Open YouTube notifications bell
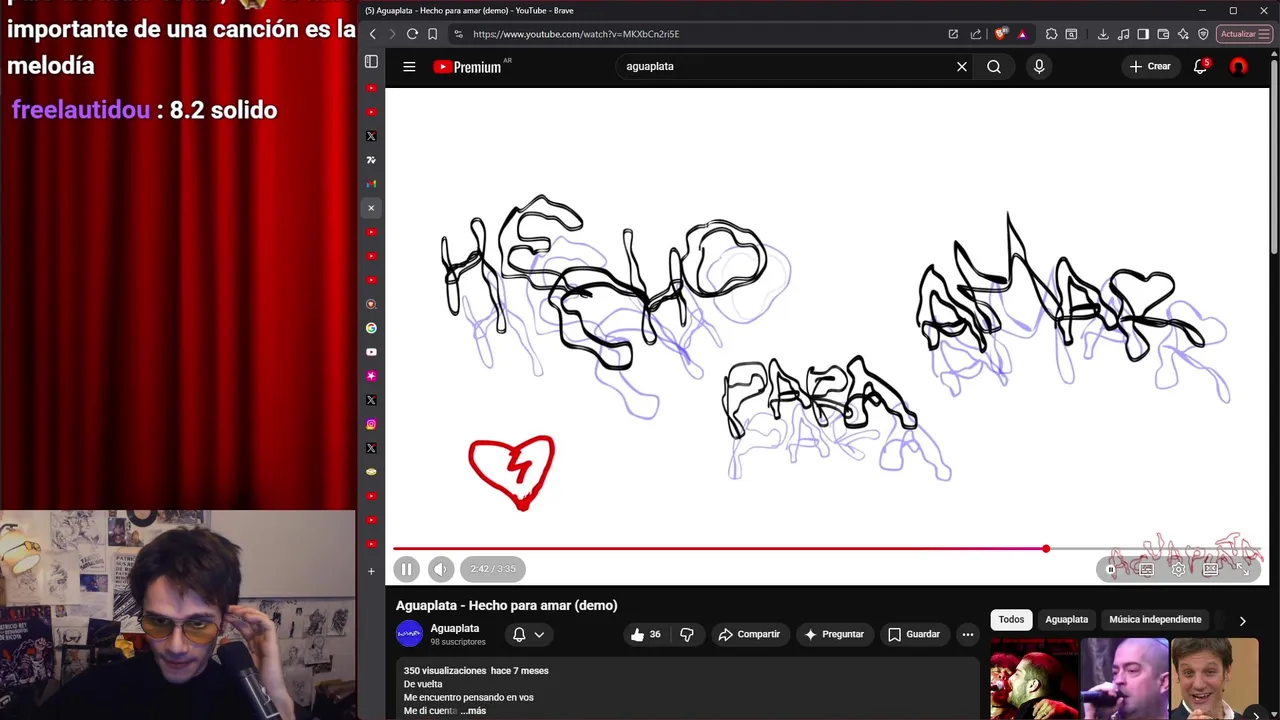The width and height of the screenshot is (1280, 720). click(1200, 66)
